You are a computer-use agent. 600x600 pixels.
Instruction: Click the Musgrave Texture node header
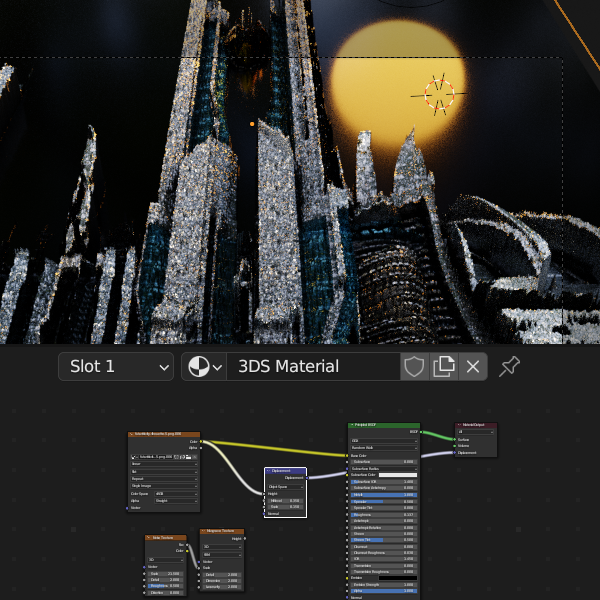coord(222,532)
